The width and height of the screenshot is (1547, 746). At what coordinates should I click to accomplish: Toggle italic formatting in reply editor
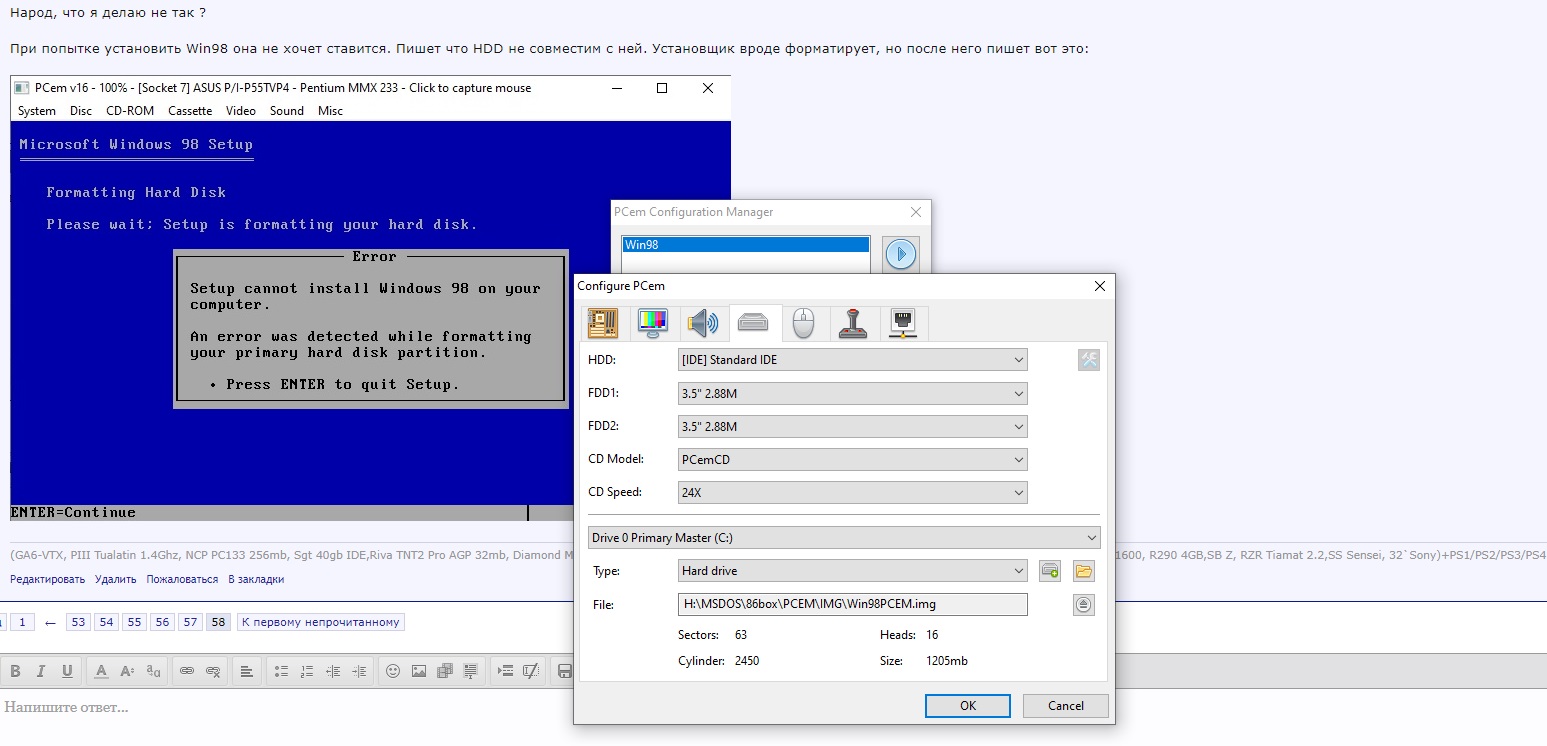point(42,671)
